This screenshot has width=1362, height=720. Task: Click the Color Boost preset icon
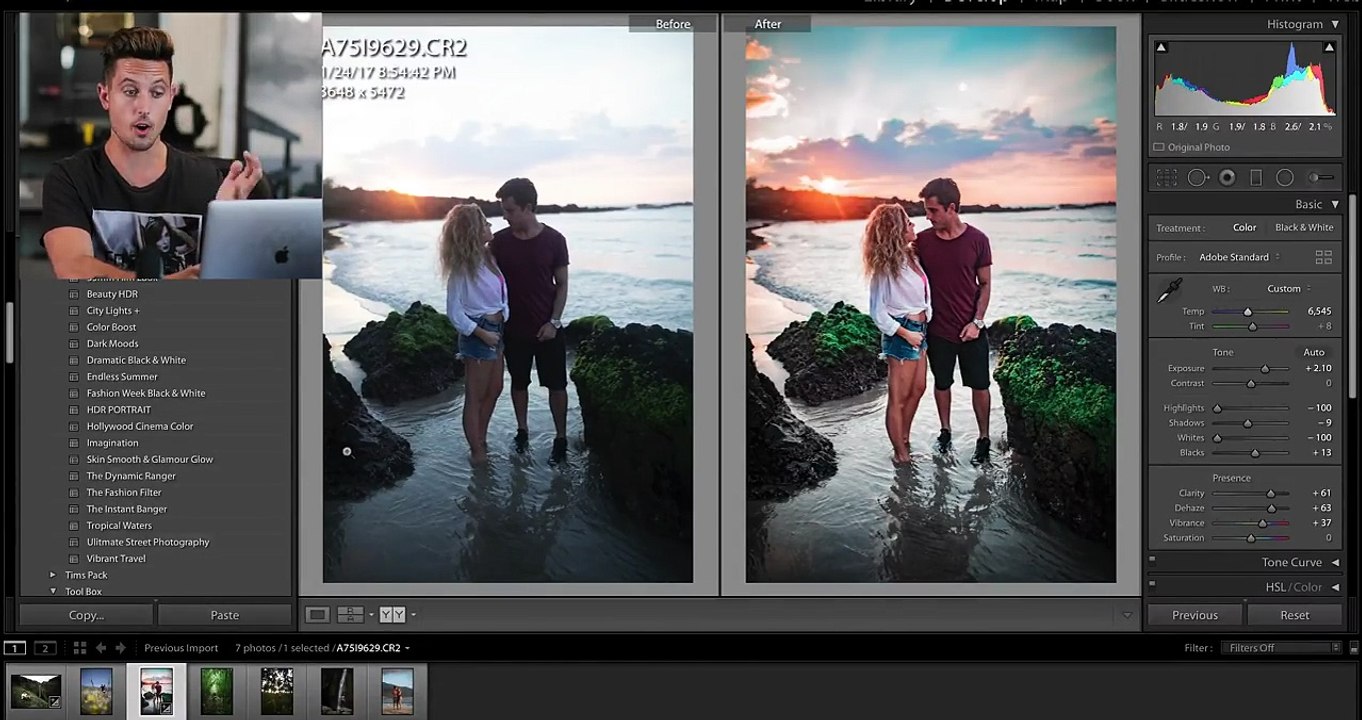(73, 327)
